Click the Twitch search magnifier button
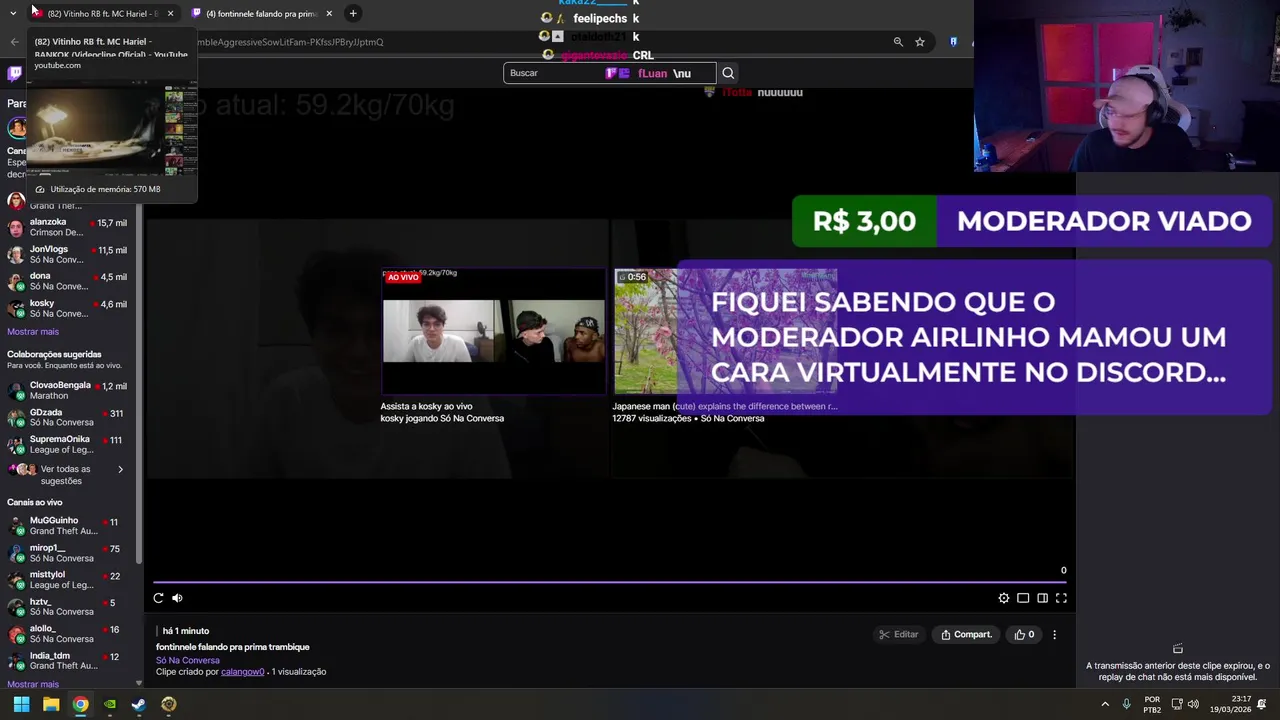This screenshot has height=720, width=1280. (x=728, y=73)
